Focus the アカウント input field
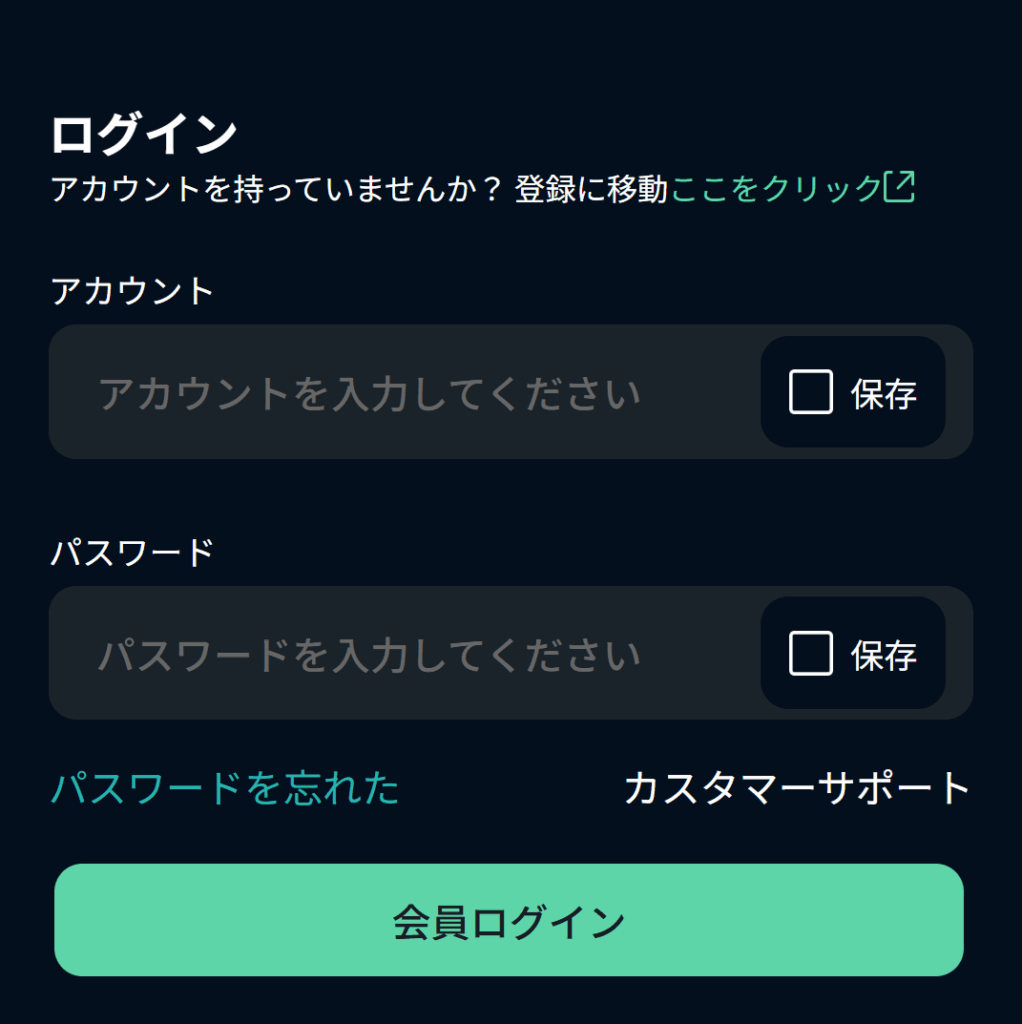 (x=400, y=392)
